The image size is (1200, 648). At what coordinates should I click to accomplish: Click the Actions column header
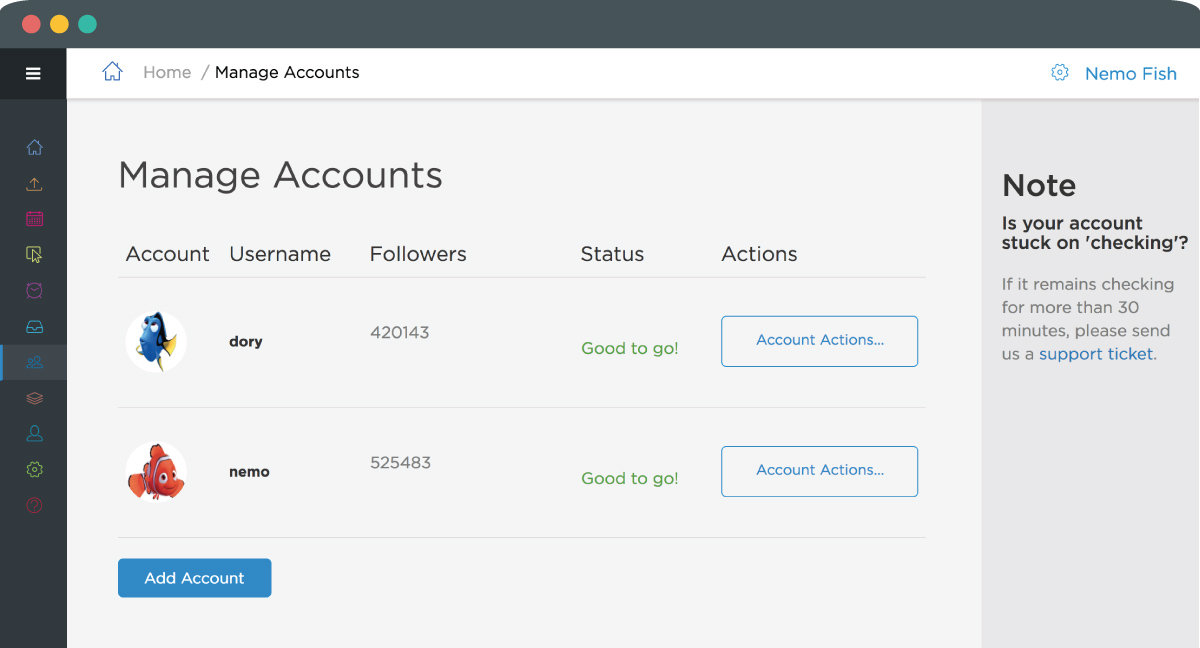759,254
